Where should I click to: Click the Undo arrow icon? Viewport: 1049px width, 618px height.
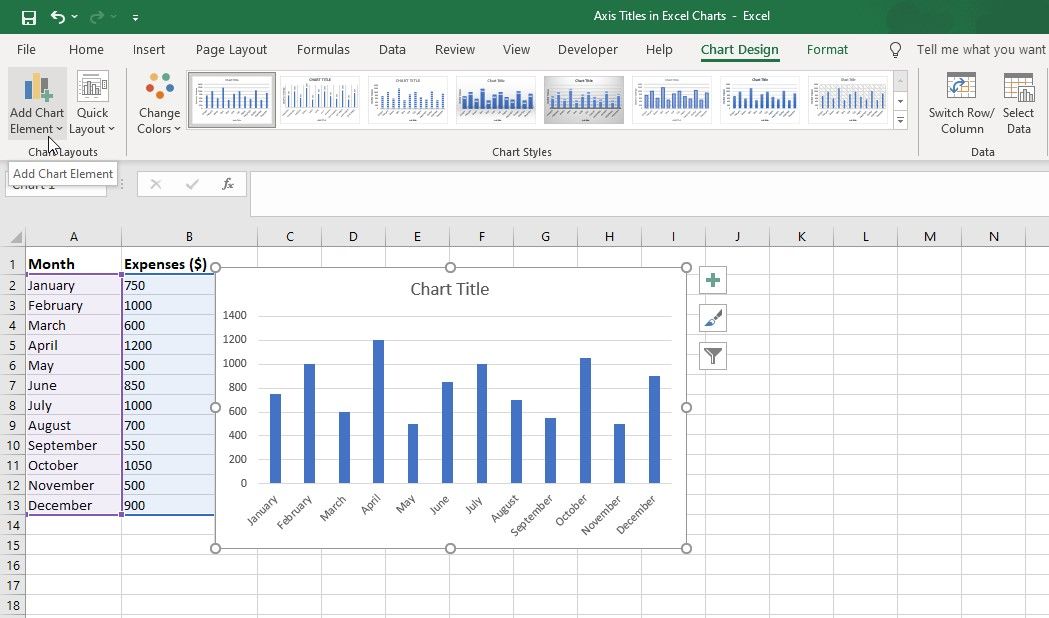point(58,17)
